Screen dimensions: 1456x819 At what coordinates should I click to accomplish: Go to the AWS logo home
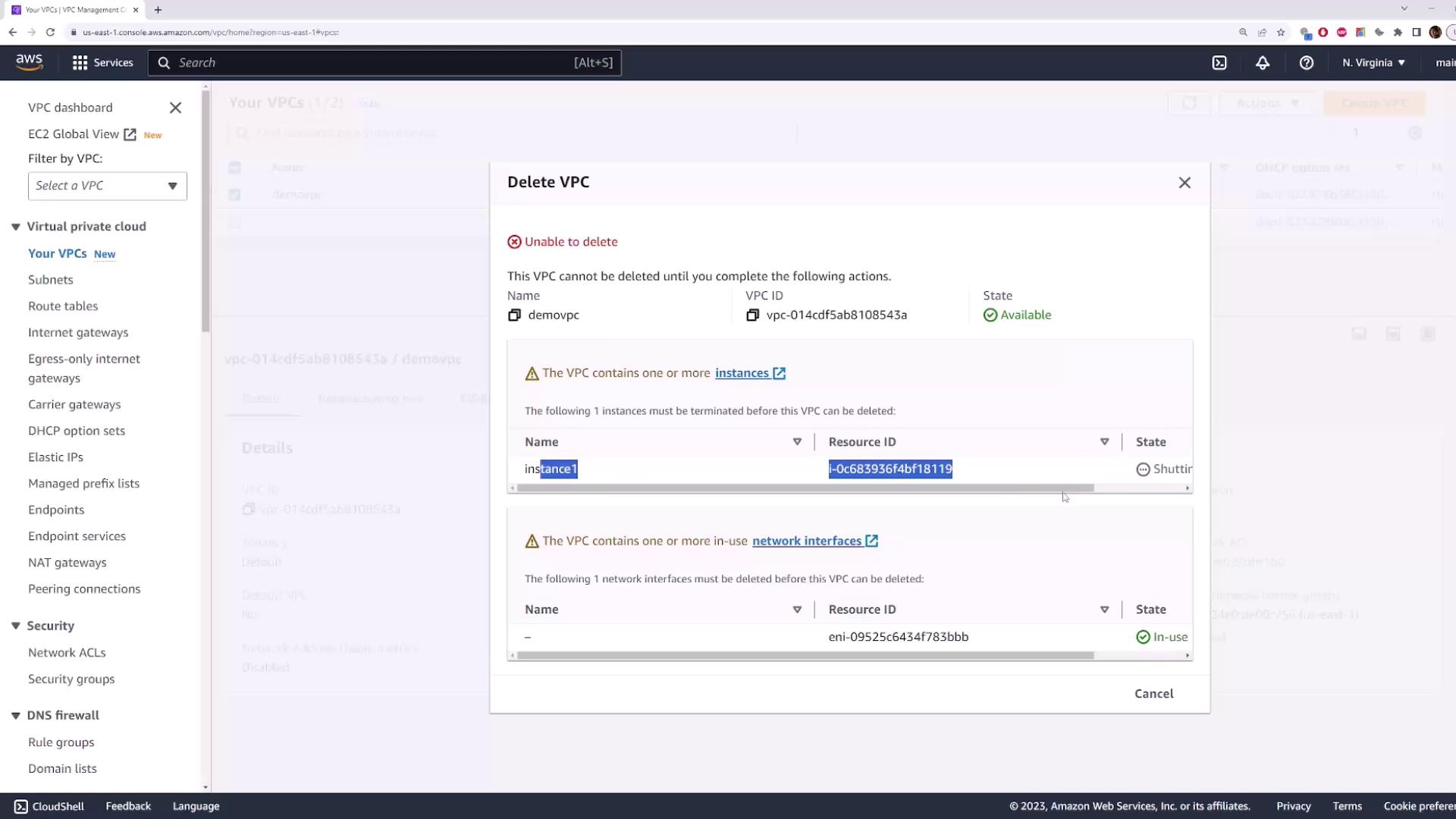click(x=30, y=62)
